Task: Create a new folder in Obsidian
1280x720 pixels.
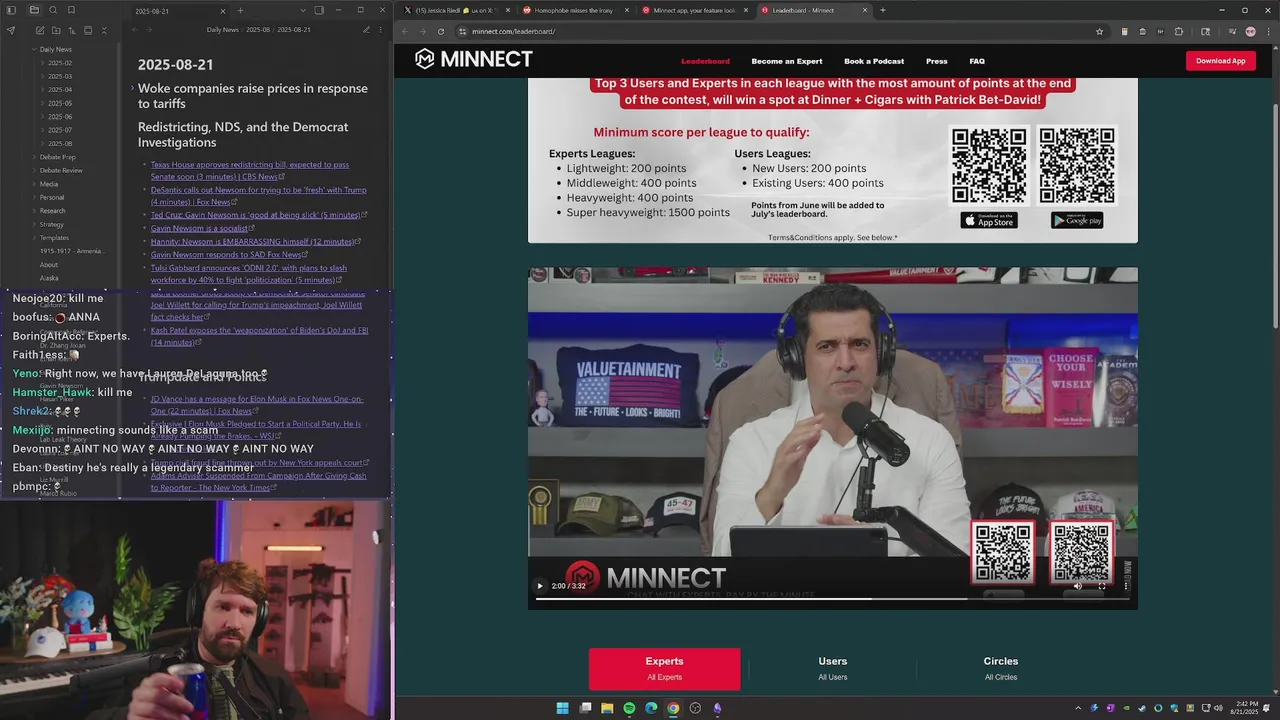Action: pos(56,30)
